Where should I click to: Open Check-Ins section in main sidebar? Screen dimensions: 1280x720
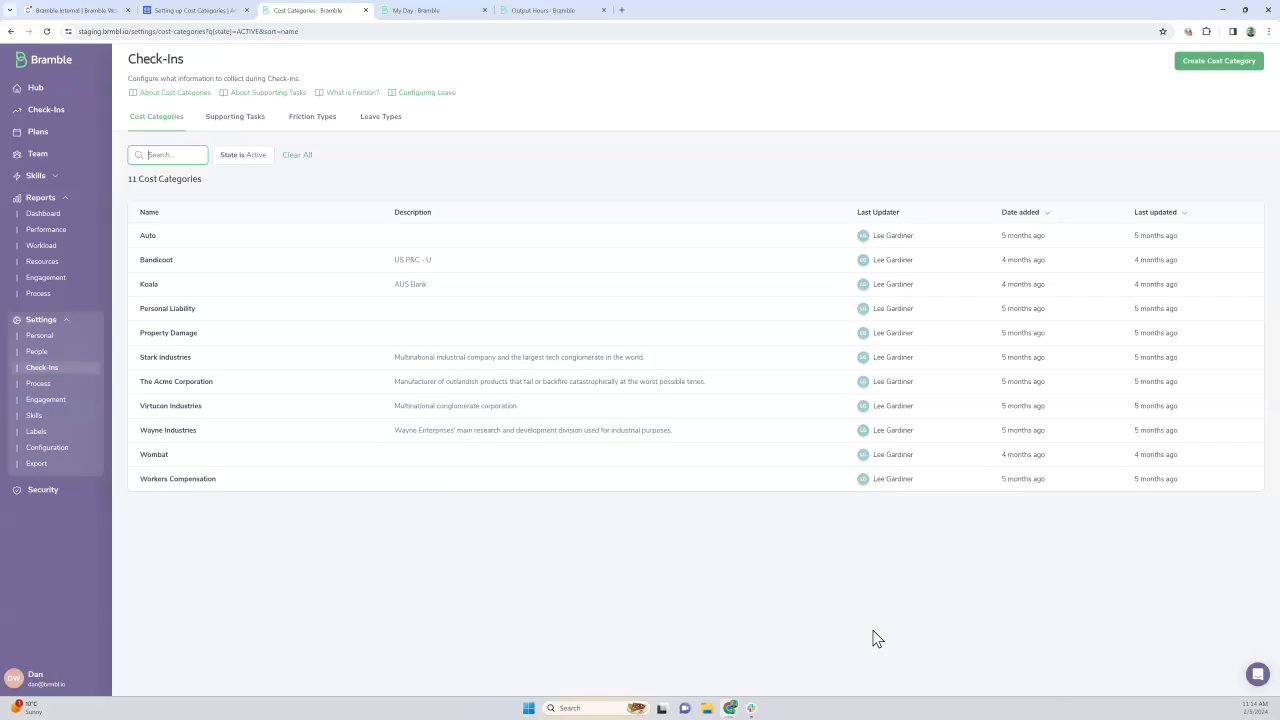pyautogui.click(x=46, y=110)
